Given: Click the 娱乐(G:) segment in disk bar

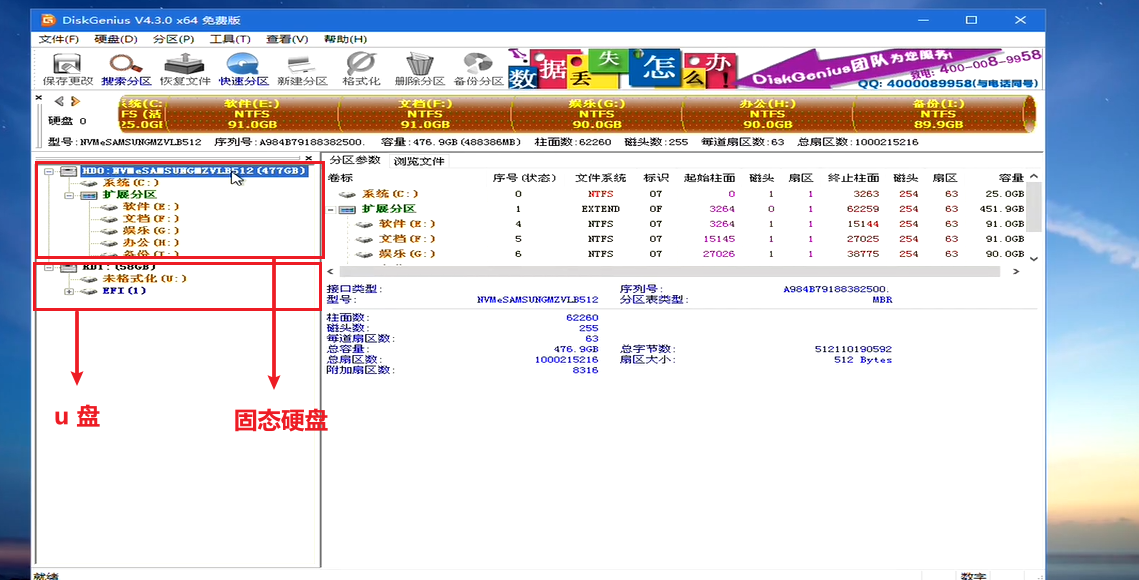Looking at the screenshot, I should click(x=597, y=114).
